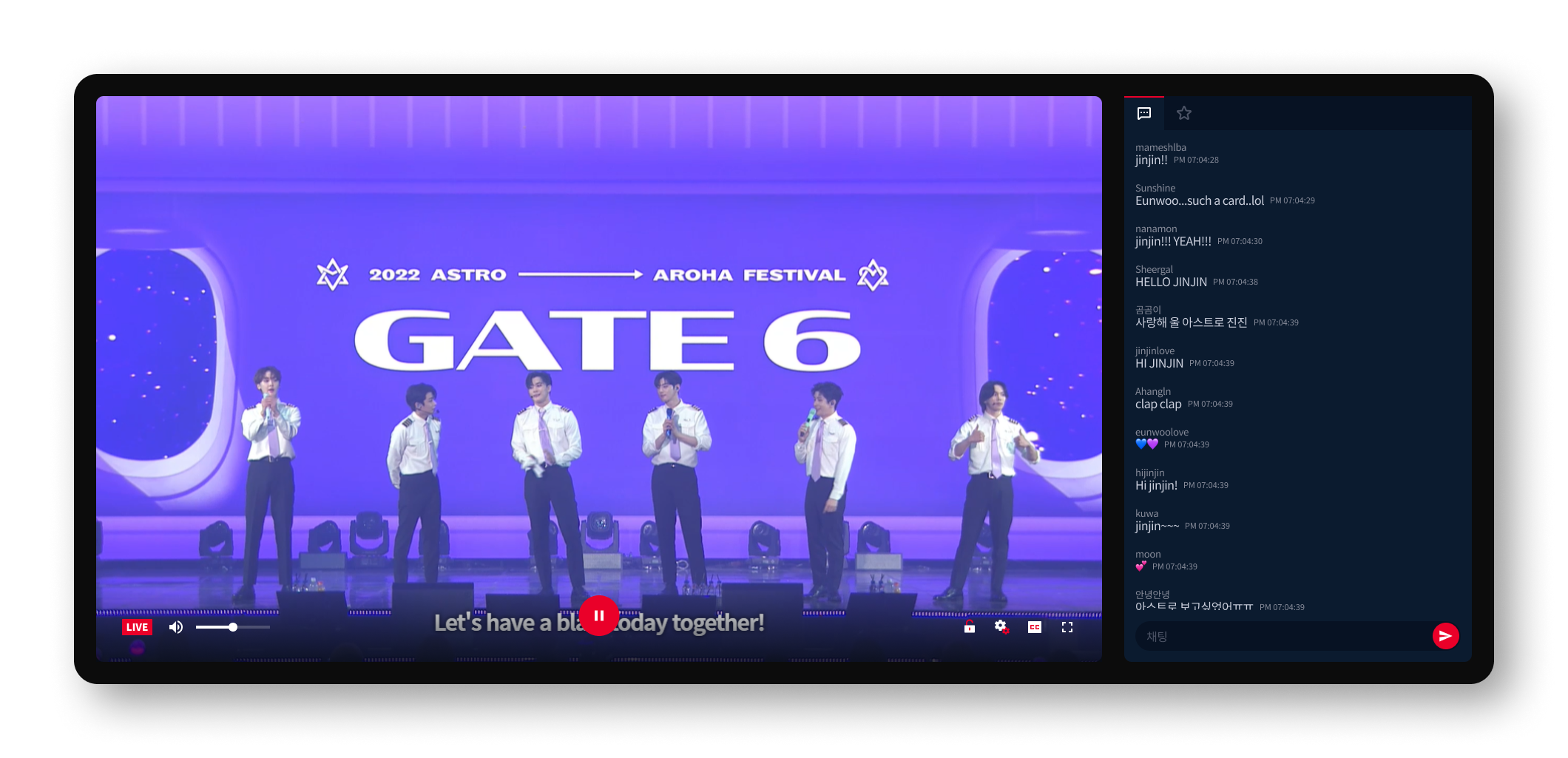
Task: Toggle closed captions with CC icon
Action: (1035, 627)
